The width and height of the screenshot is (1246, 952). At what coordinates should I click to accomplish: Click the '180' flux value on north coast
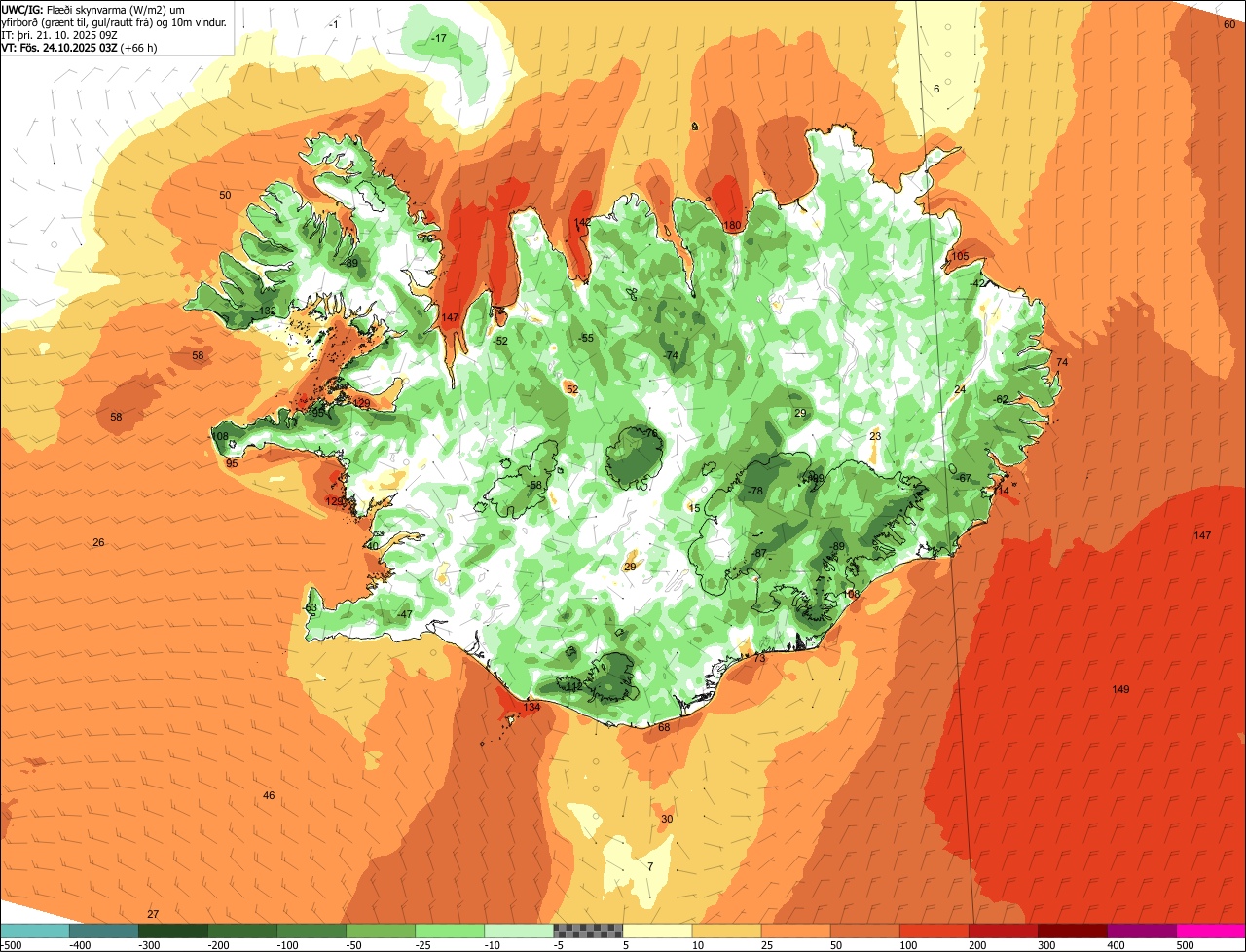733,226
